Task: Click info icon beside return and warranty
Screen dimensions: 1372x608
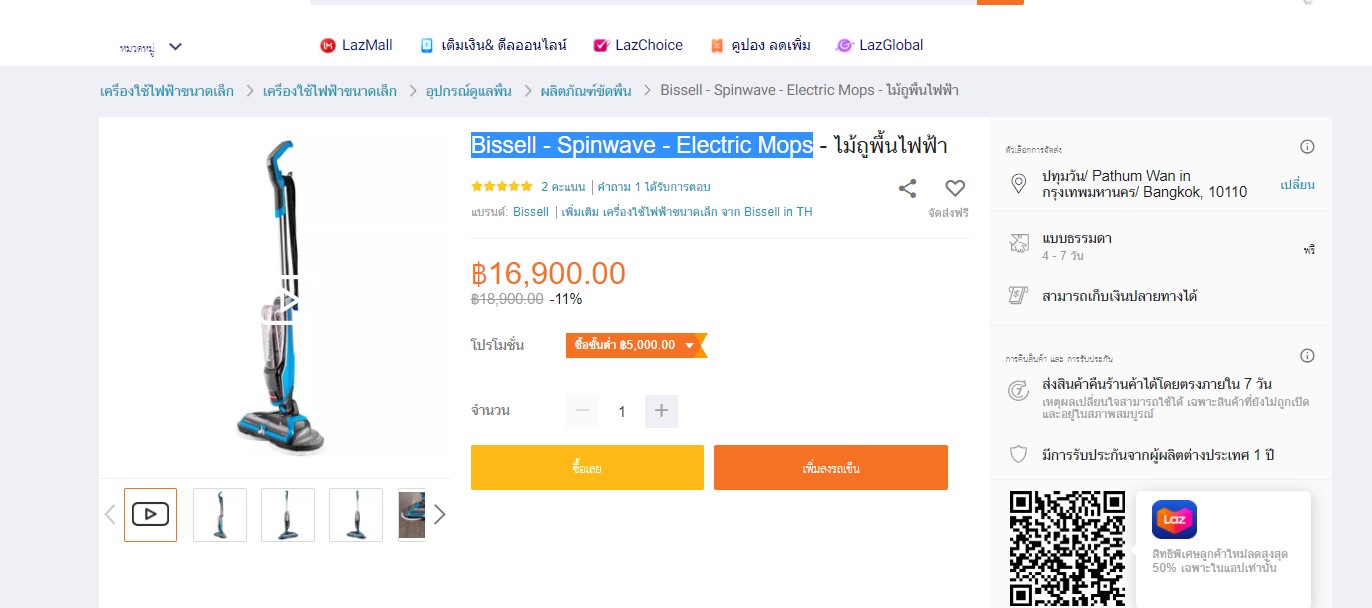Action: tap(1307, 356)
